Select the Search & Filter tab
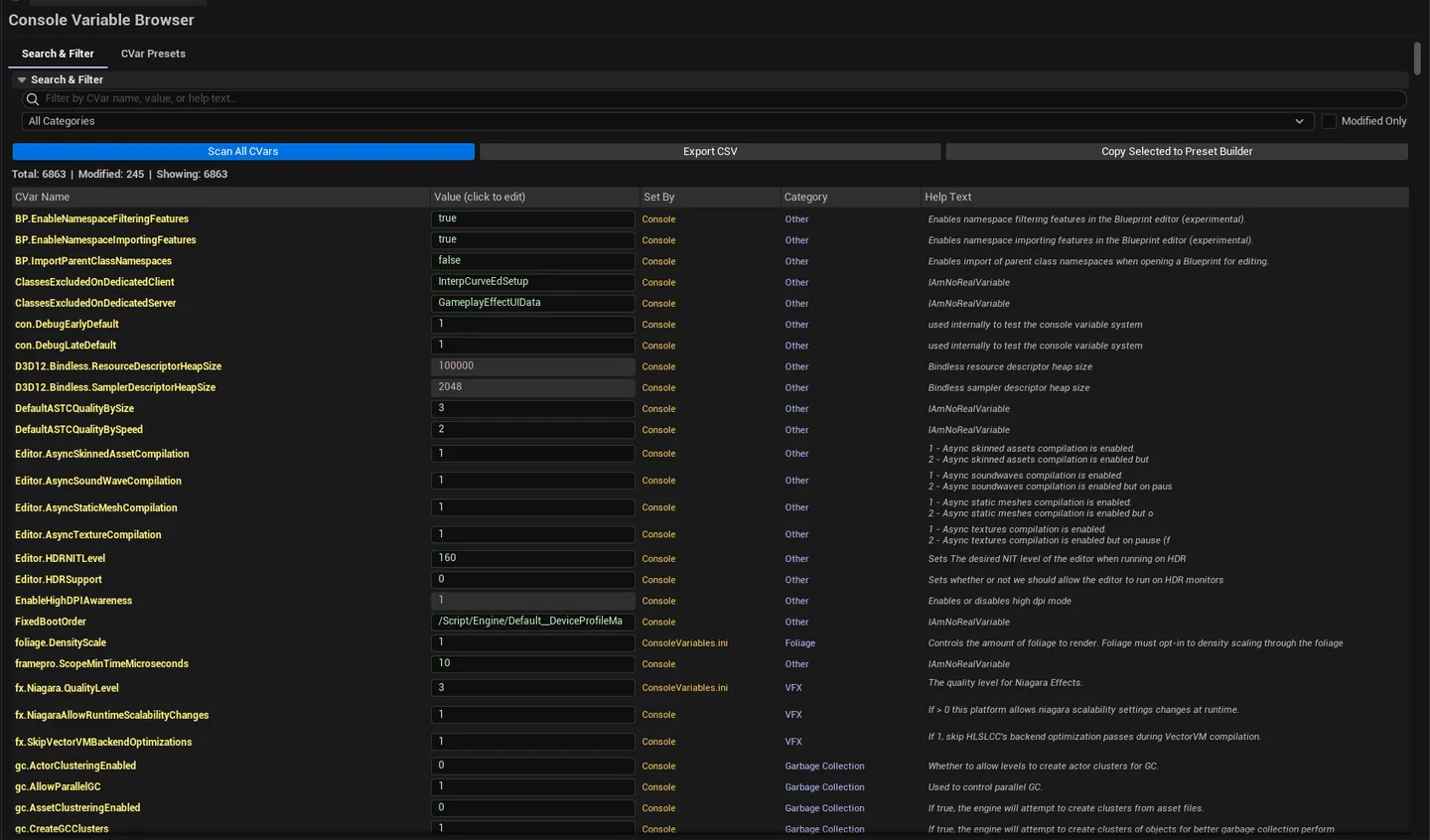 click(x=58, y=54)
